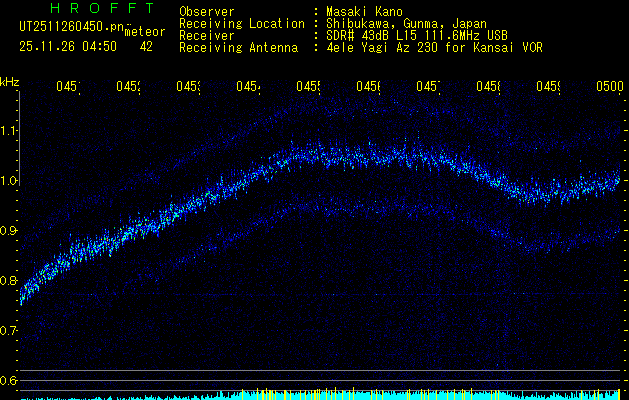Screen dimensions: 629x400
Task: Click the kHz axis unit label
Action: 9,81
